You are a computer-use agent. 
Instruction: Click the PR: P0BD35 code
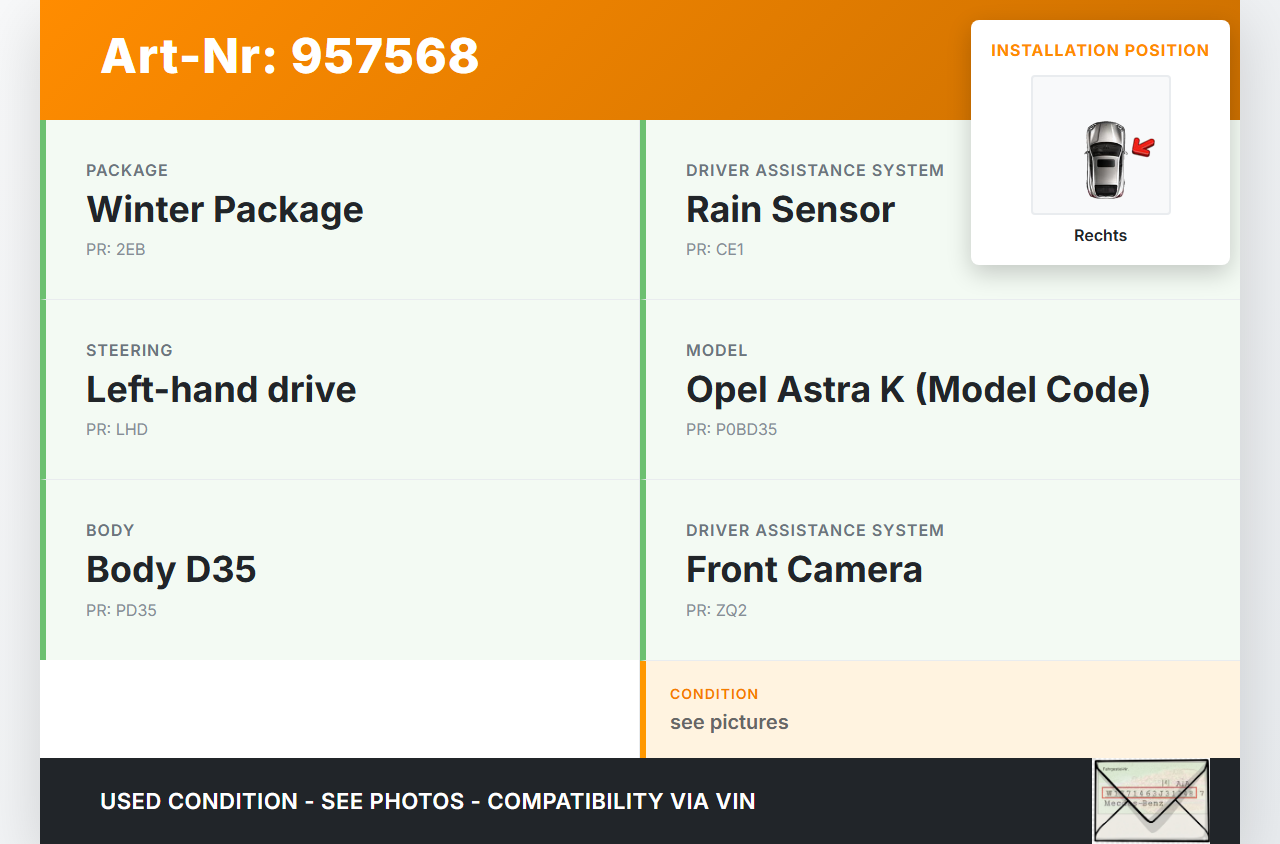click(731, 430)
